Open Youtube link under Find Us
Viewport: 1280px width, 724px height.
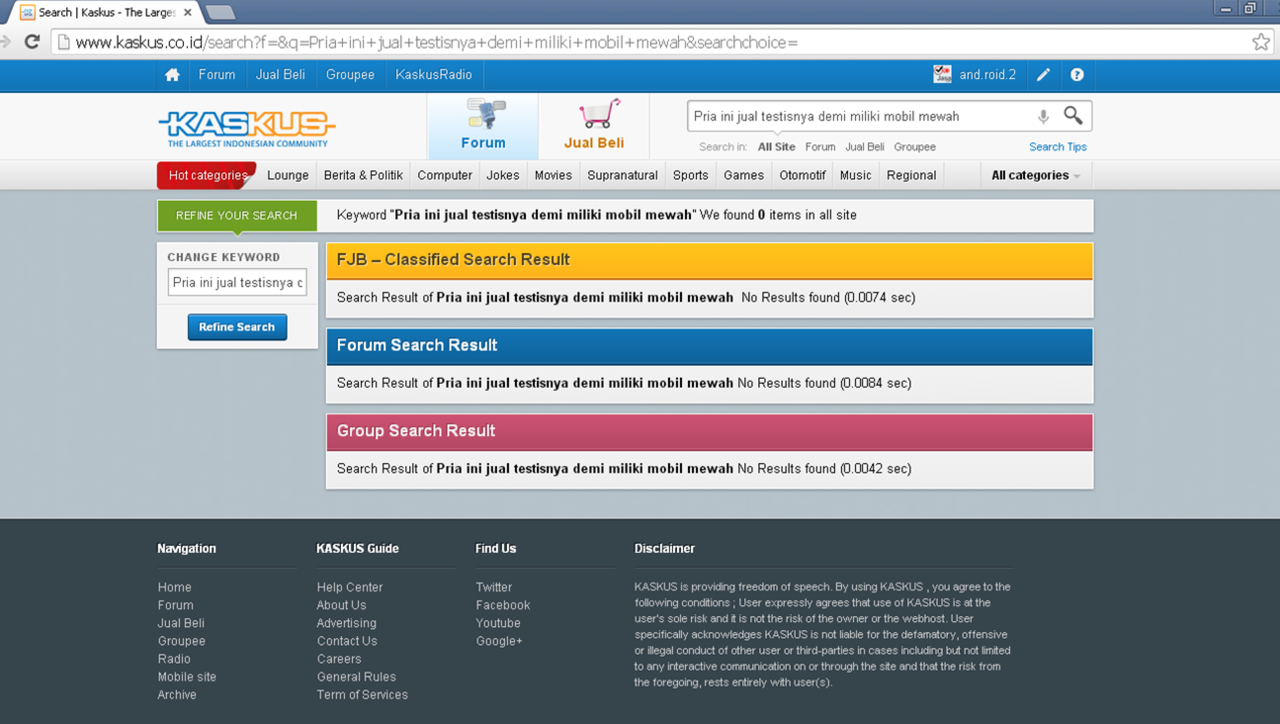point(498,624)
